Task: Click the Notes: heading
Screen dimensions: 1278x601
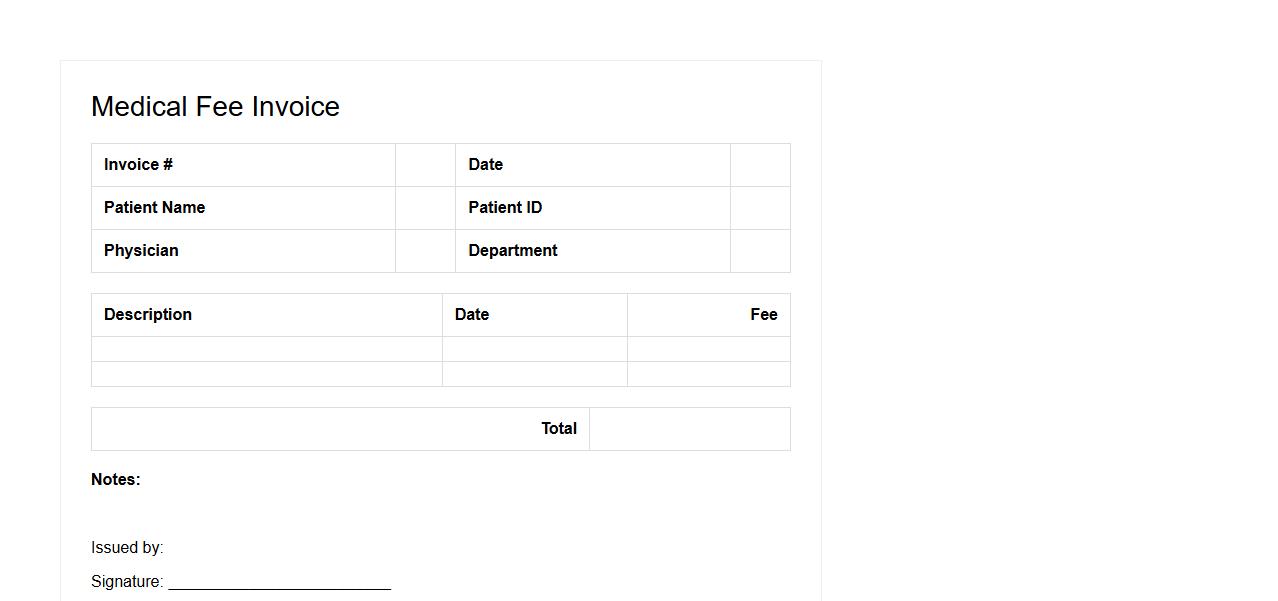Action: click(x=116, y=480)
